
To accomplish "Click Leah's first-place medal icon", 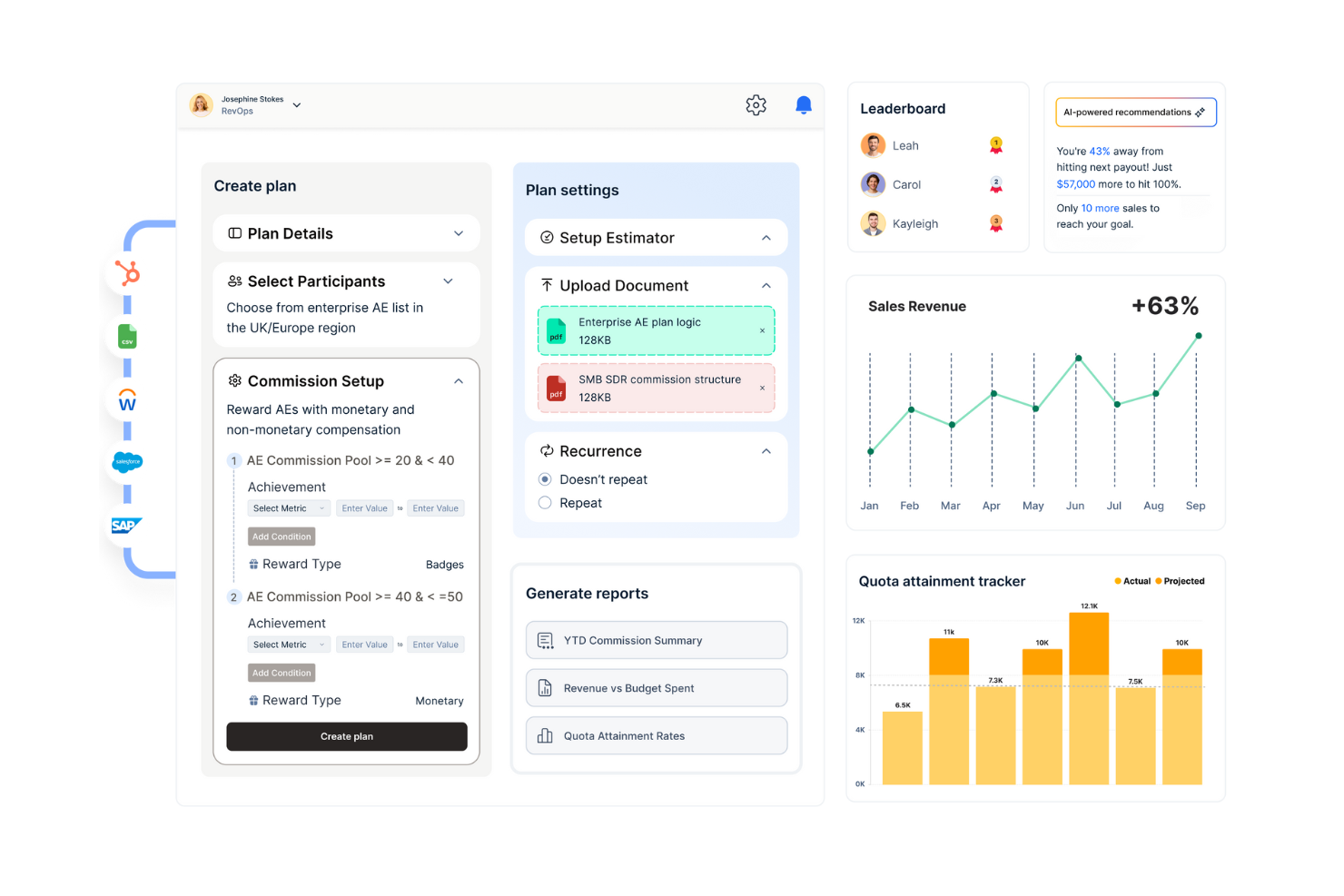I will point(995,143).
